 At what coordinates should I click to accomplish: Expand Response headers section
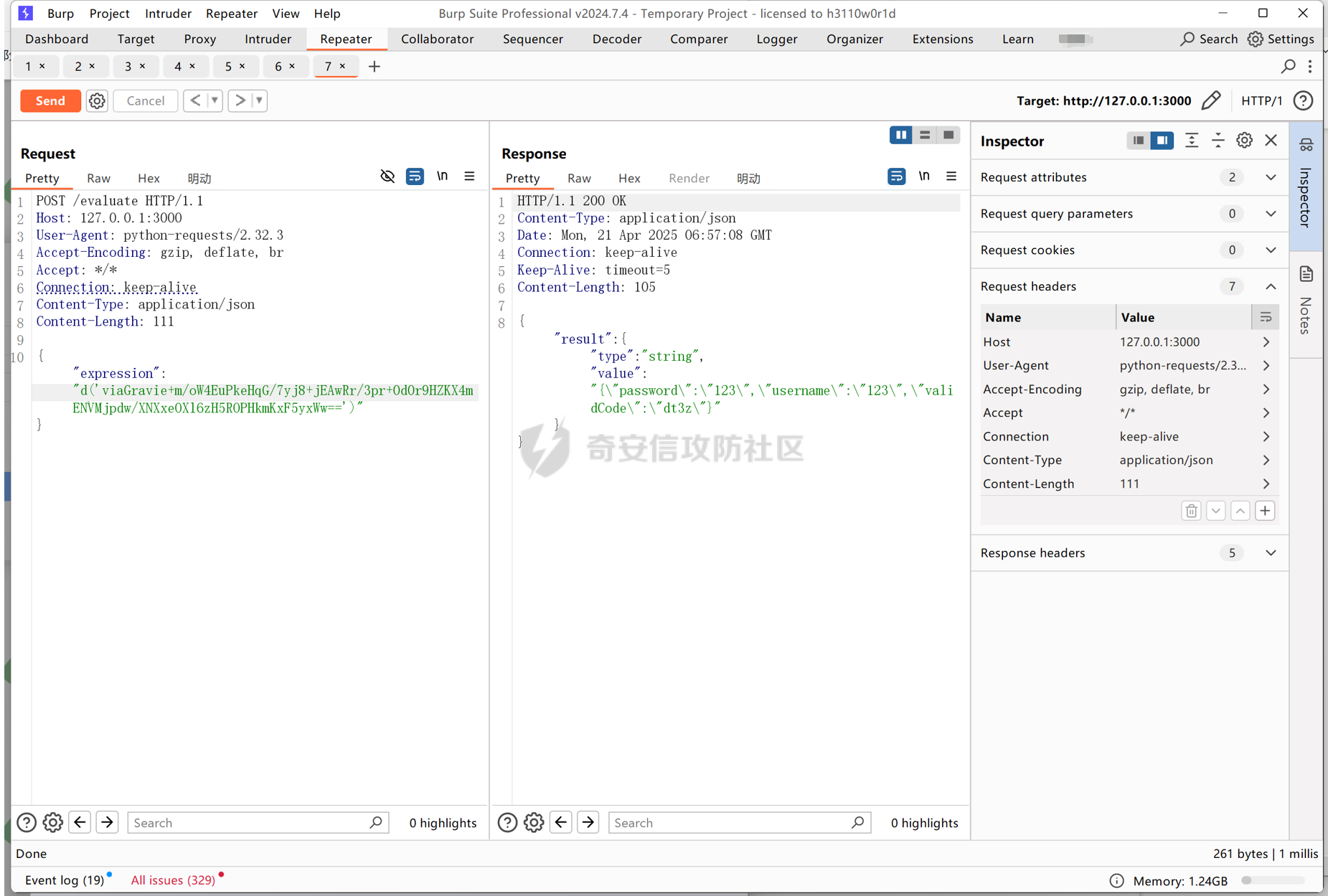(x=1271, y=553)
